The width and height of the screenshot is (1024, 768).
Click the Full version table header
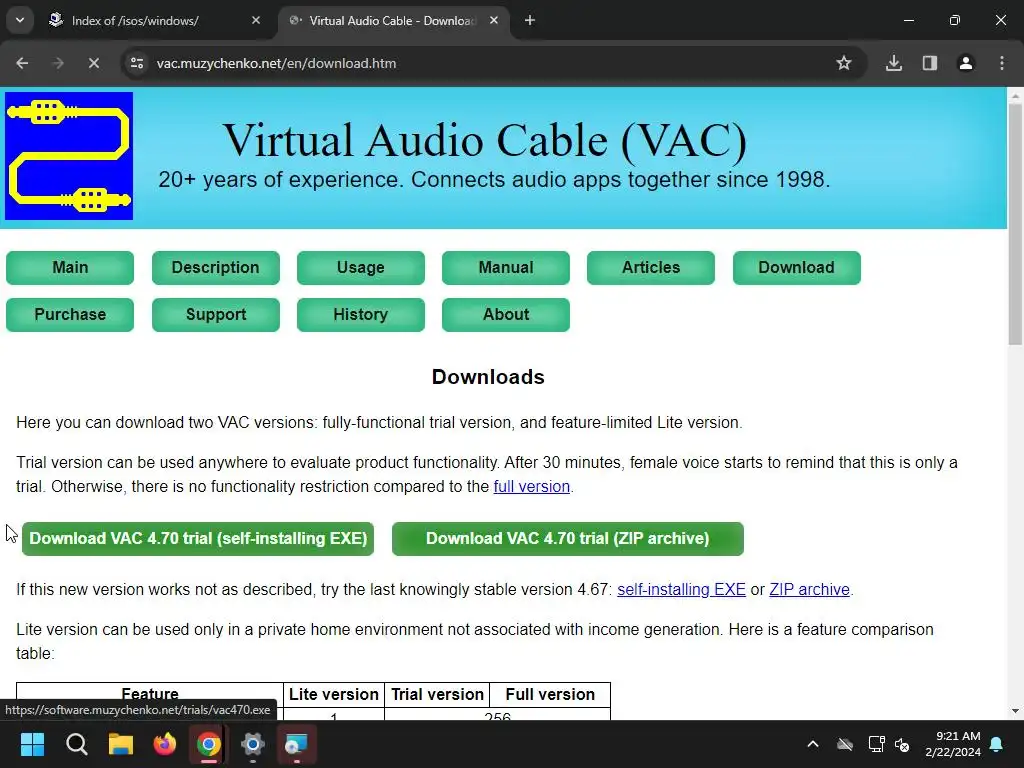[550, 694]
